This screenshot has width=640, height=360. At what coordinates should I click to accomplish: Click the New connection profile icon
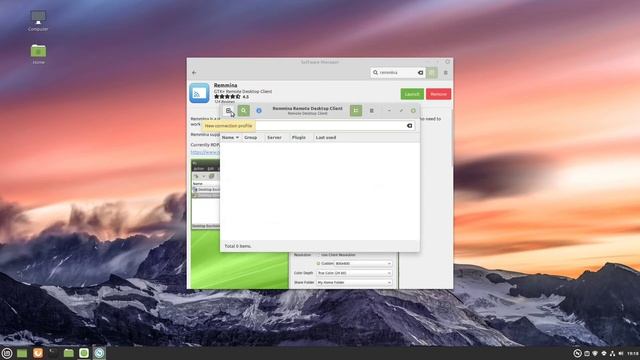tap(229, 111)
